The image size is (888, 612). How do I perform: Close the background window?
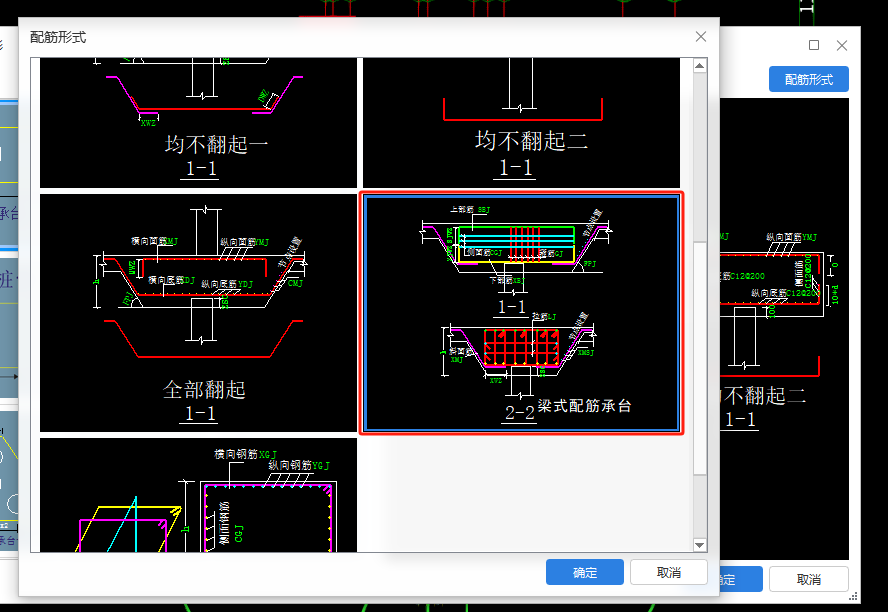(x=842, y=45)
